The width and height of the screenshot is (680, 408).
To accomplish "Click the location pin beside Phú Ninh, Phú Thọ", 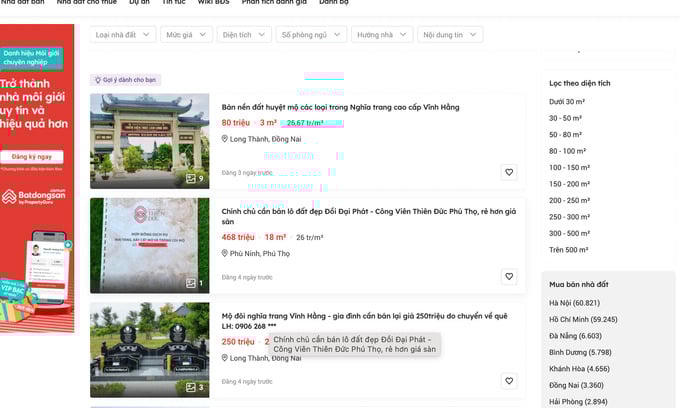I will point(225,253).
